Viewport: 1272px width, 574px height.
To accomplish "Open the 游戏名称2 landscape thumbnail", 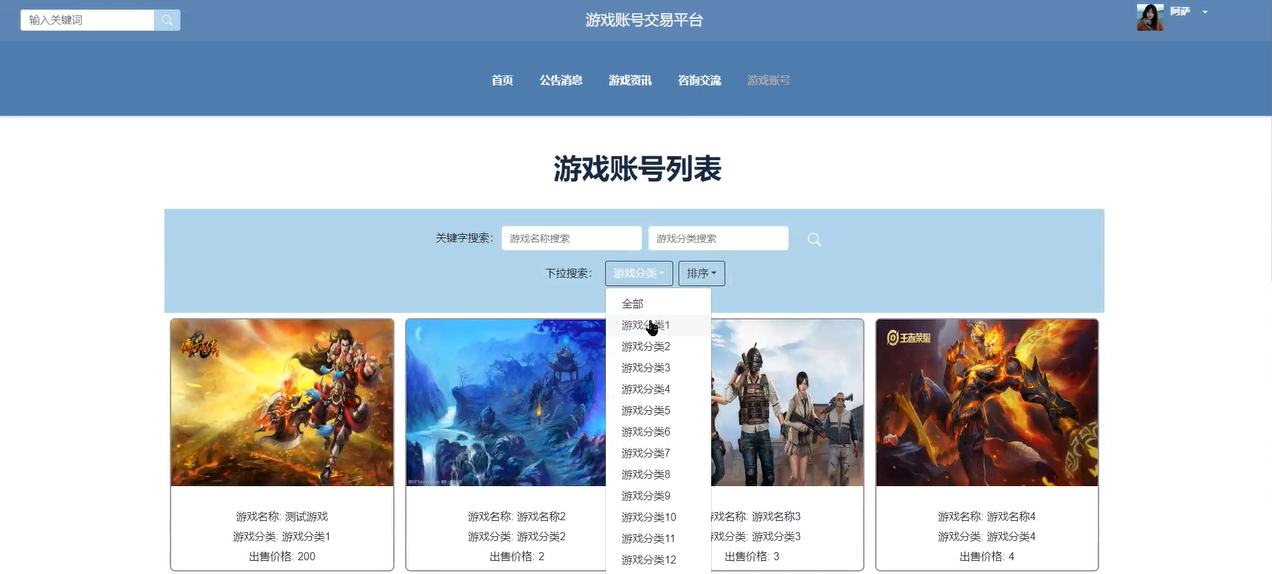I will [x=506, y=403].
